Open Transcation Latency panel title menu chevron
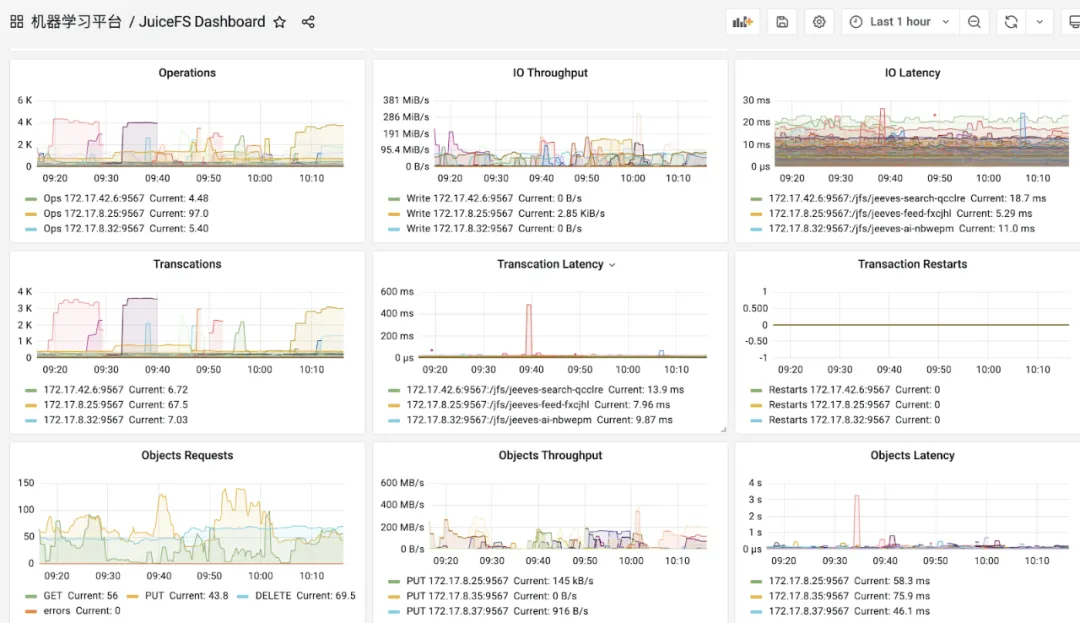 pyautogui.click(x=612, y=265)
